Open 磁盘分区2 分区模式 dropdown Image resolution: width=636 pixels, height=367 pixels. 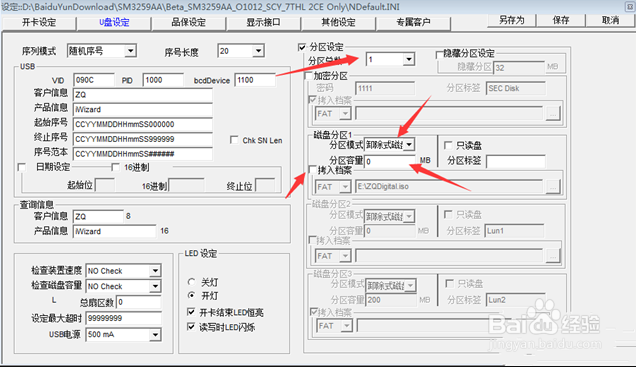click(409, 217)
